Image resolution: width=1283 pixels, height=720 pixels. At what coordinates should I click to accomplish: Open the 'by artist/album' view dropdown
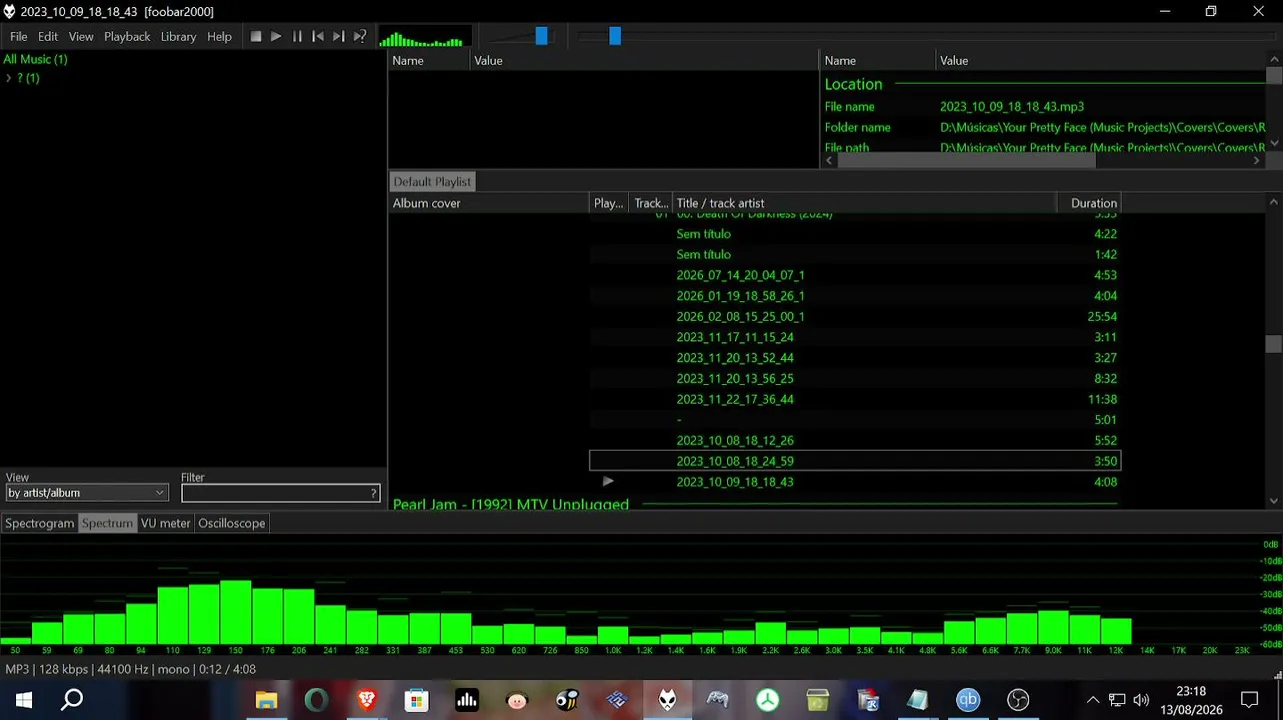pos(86,493)
